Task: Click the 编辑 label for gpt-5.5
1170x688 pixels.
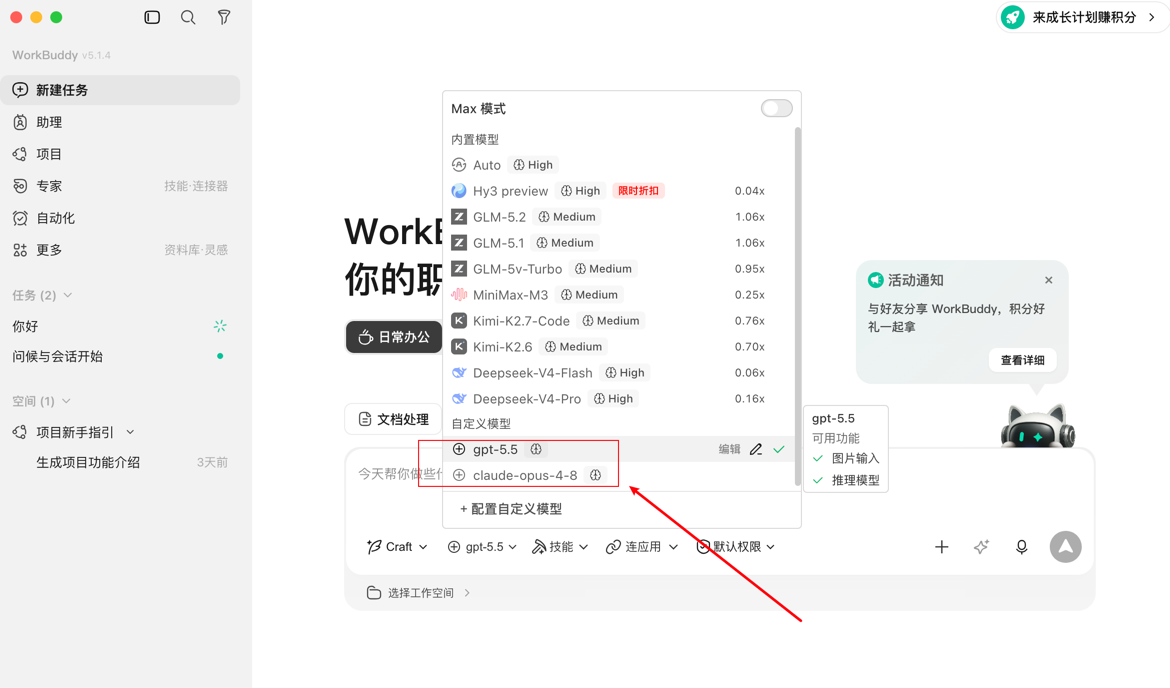Action: click(730, 449)
